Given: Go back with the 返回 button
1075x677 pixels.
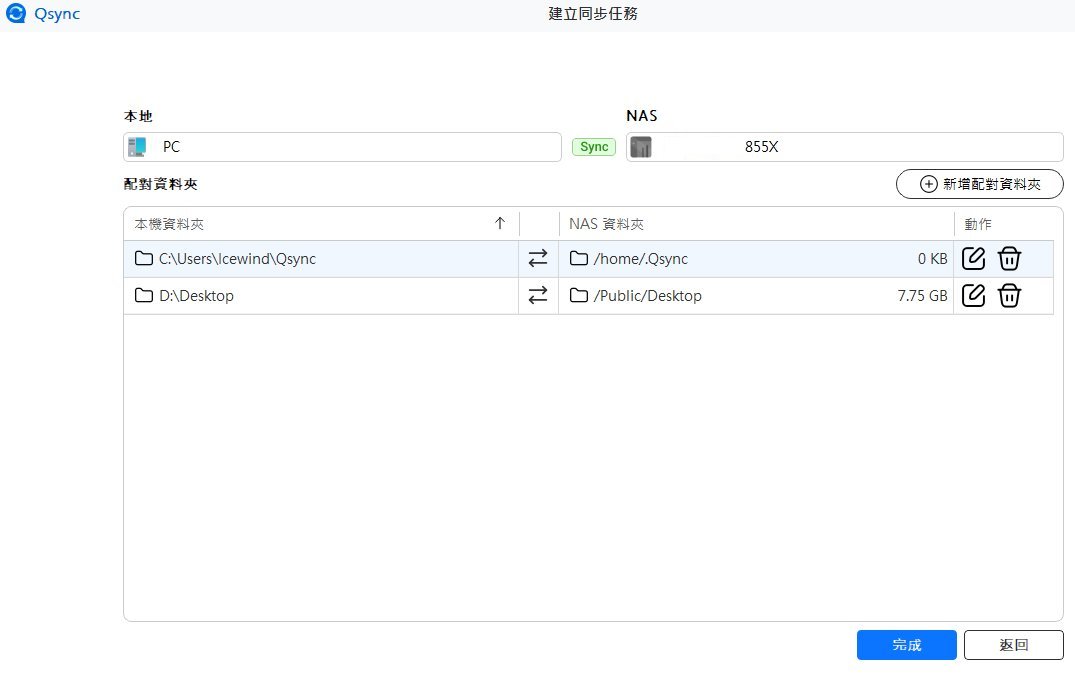Looking at the screenshot, I should [x=1013, y=645].
